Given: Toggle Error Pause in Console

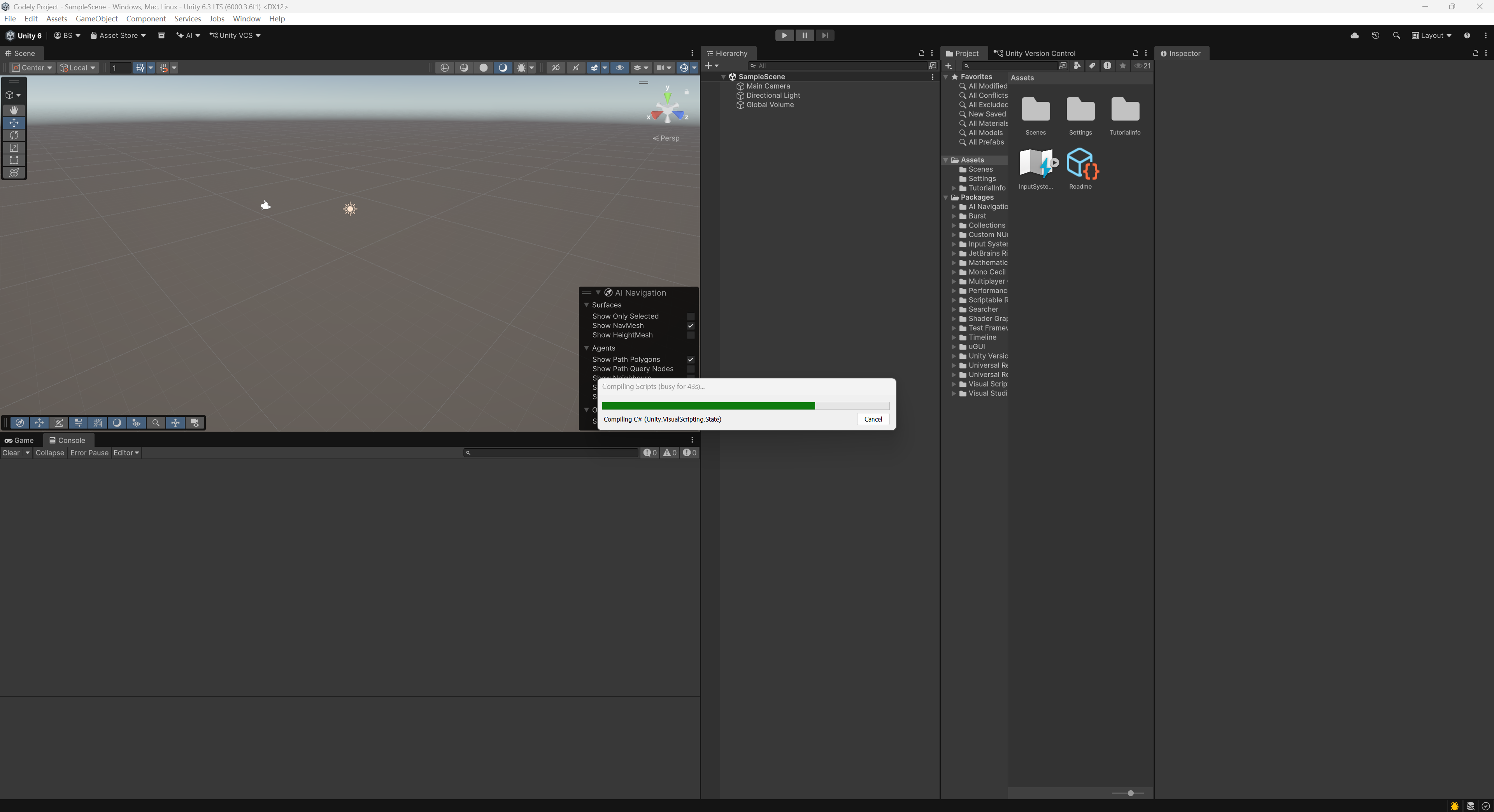Looking at the screenshot, I should [89, 453].
